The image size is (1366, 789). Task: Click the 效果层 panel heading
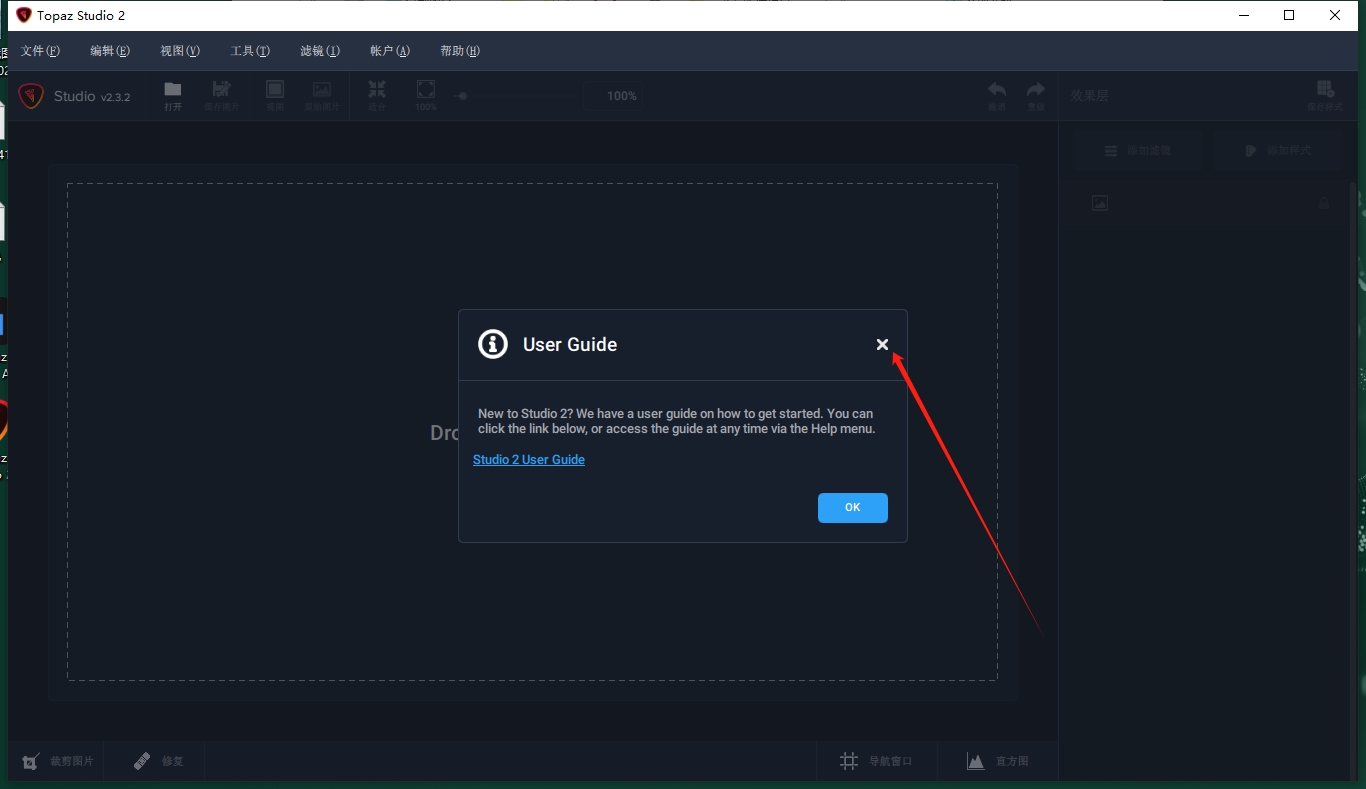[1090, 96]
